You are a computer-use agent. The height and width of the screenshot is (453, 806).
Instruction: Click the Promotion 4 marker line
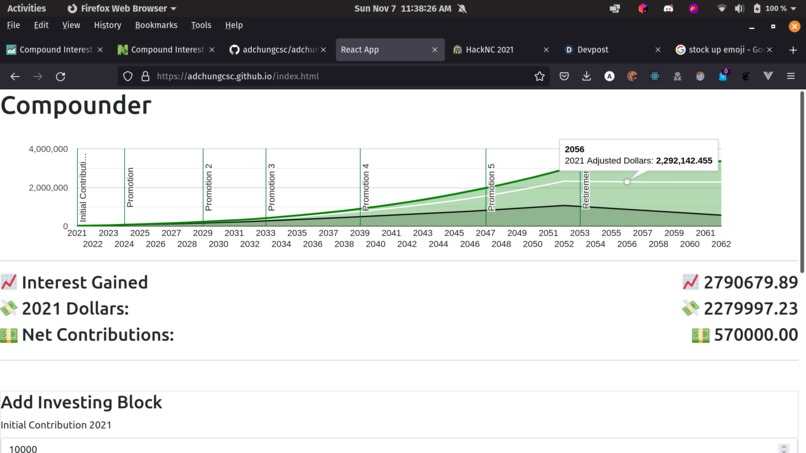tap(360, 187)
